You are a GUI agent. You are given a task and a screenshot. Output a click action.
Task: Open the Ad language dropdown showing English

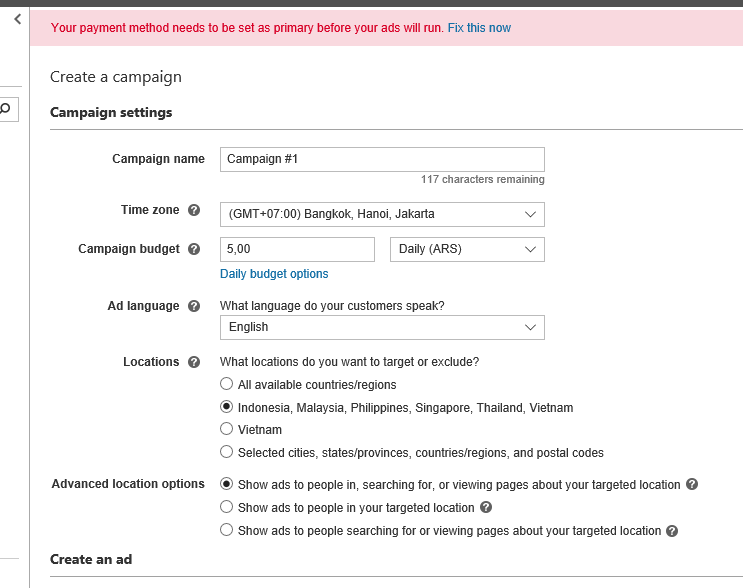382,327
